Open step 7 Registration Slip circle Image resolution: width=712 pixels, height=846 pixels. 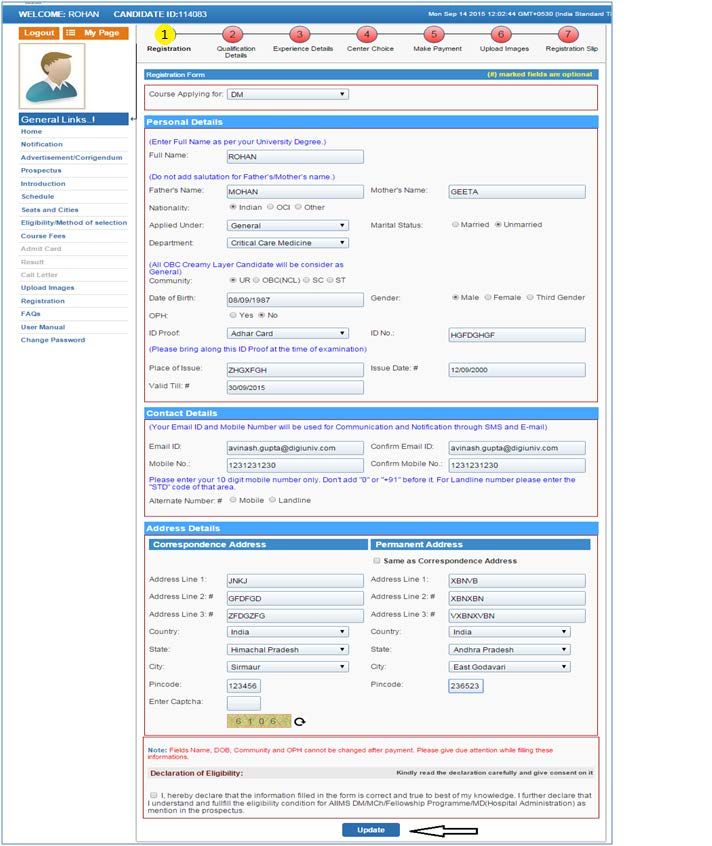[567, 35]
